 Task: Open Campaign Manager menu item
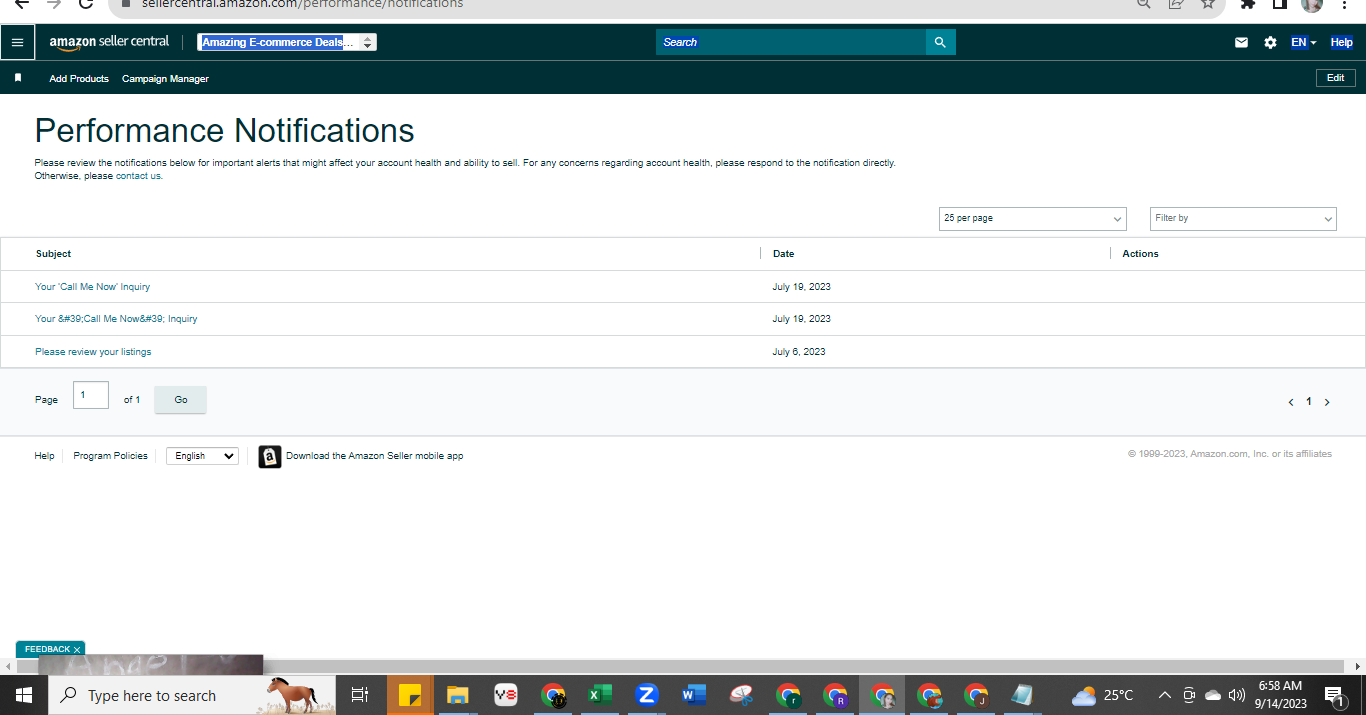coord(165,78)
